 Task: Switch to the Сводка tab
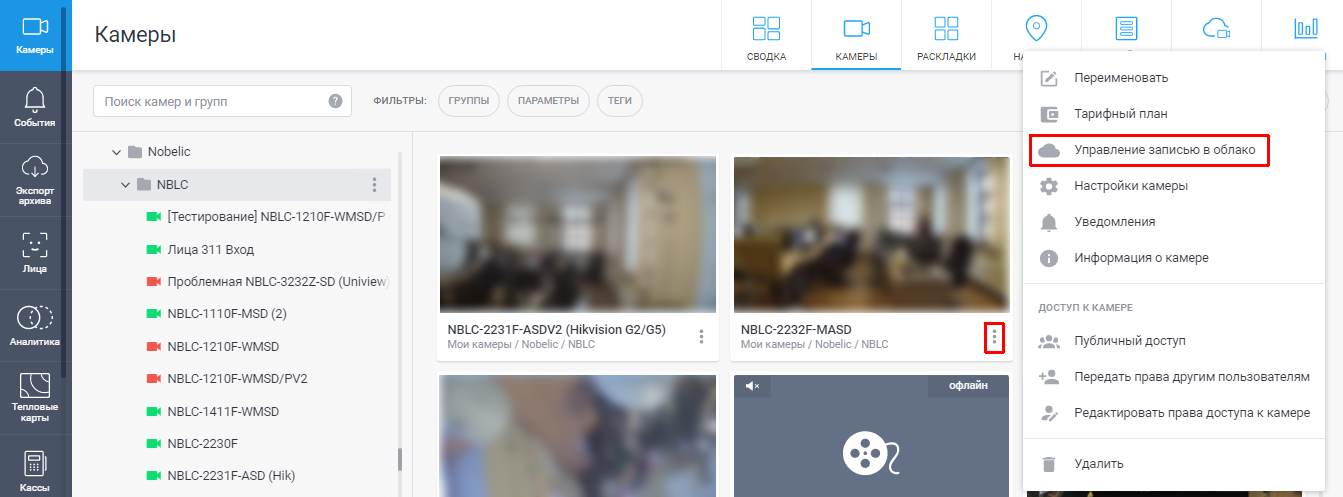[x=766, y=36]
